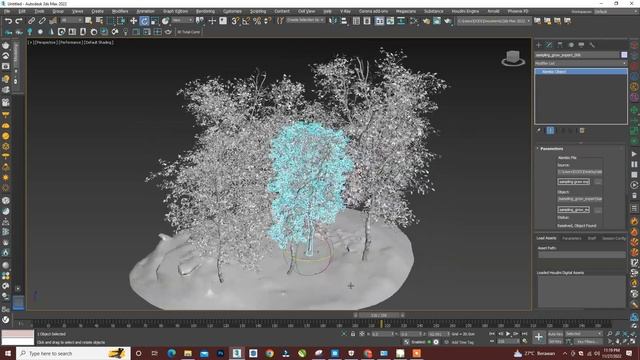Toggle the Spinner Snap icon
This screenshot has width=640, height=360.
[267, 20]
